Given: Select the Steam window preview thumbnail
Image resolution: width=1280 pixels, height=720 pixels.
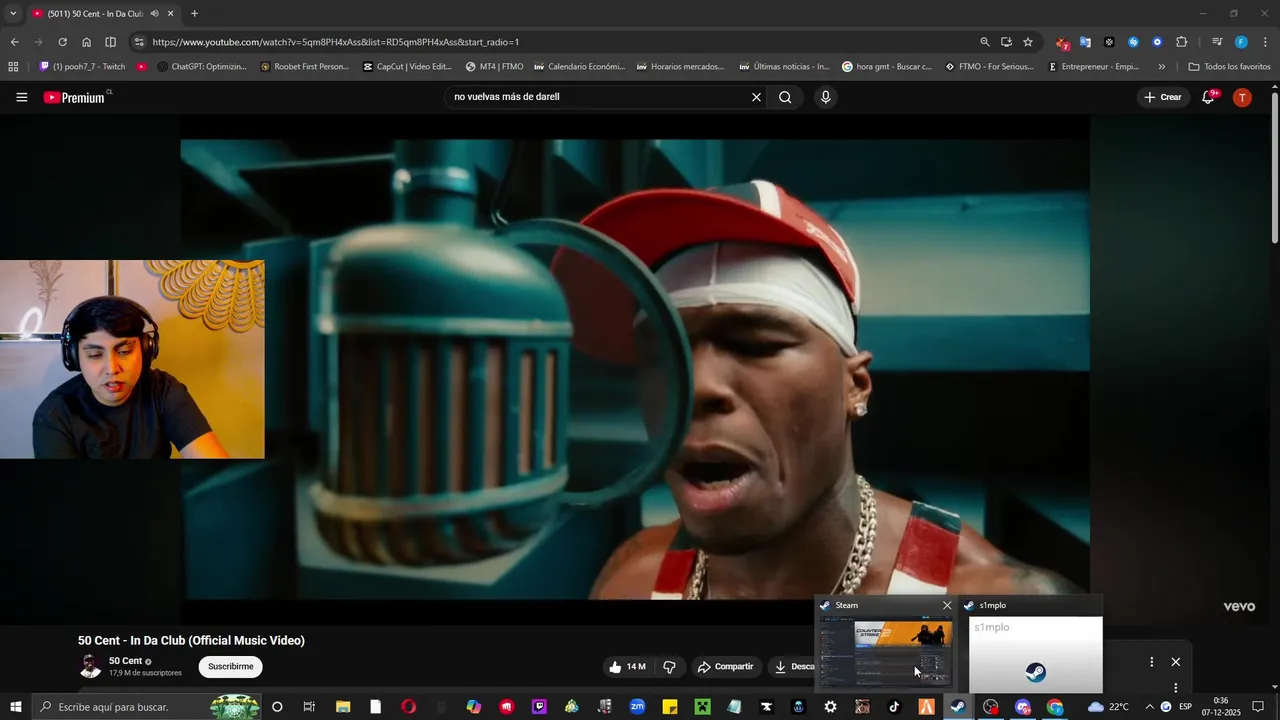Looking at the screenshot, I should pyautogui.click(x=885, y=650).
